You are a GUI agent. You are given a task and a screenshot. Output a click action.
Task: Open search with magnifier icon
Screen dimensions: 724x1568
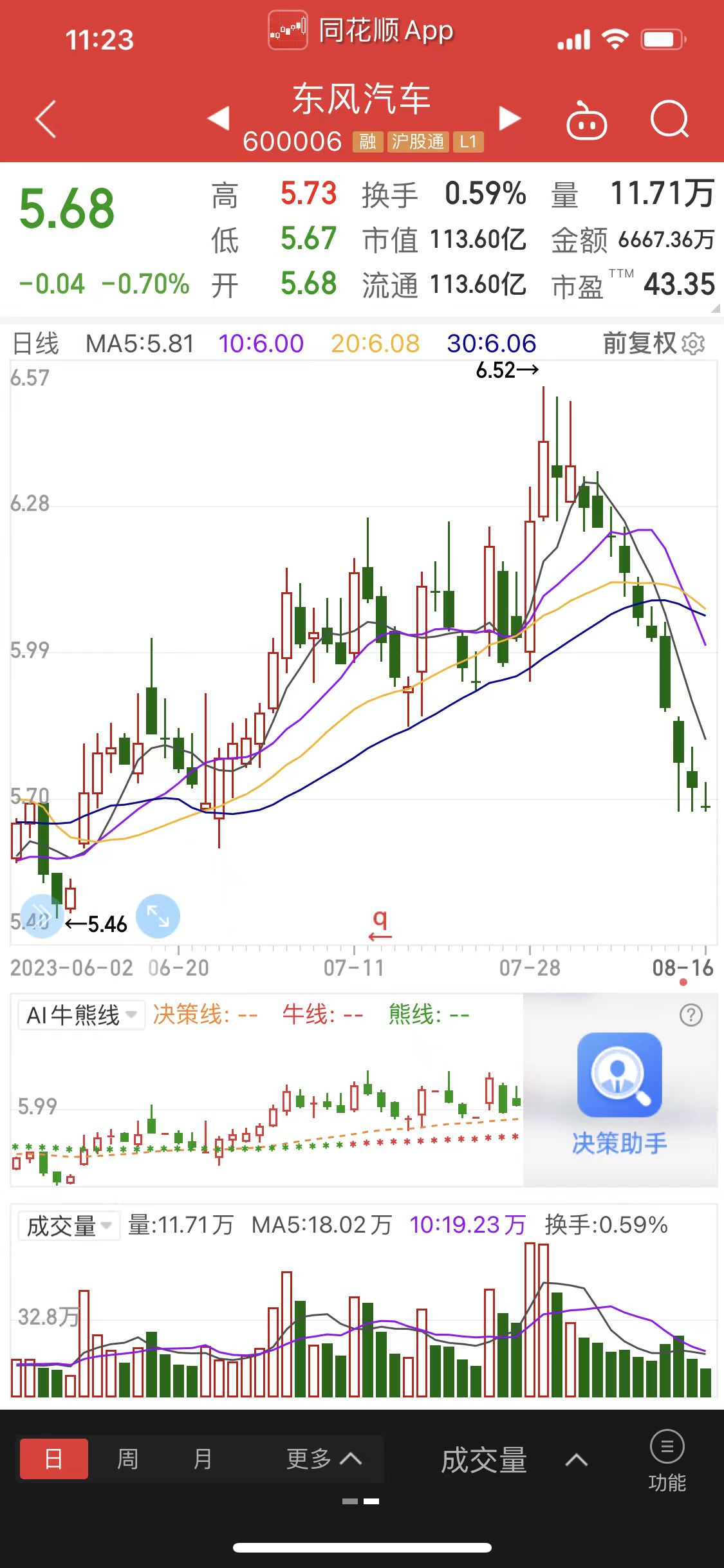(x=669, y=119)
